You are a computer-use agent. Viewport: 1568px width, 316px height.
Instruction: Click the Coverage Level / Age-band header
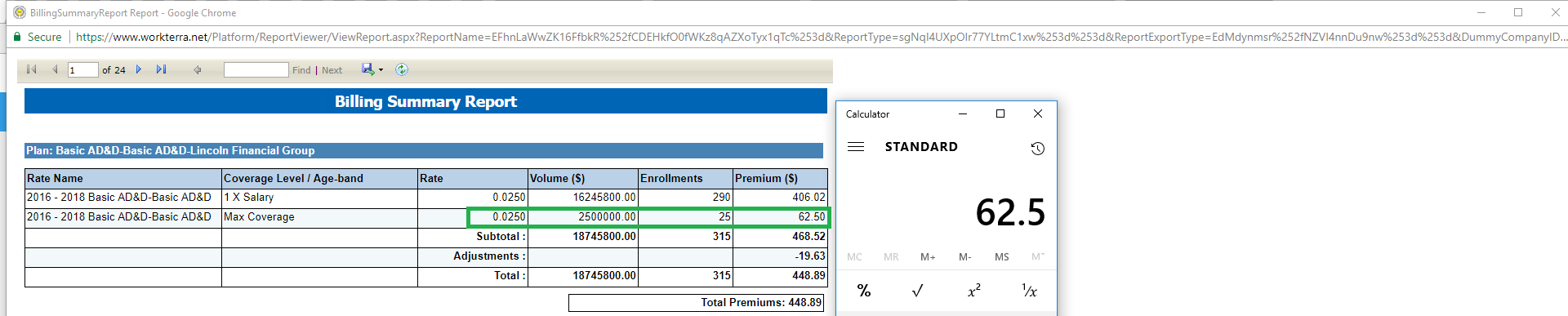319,179
